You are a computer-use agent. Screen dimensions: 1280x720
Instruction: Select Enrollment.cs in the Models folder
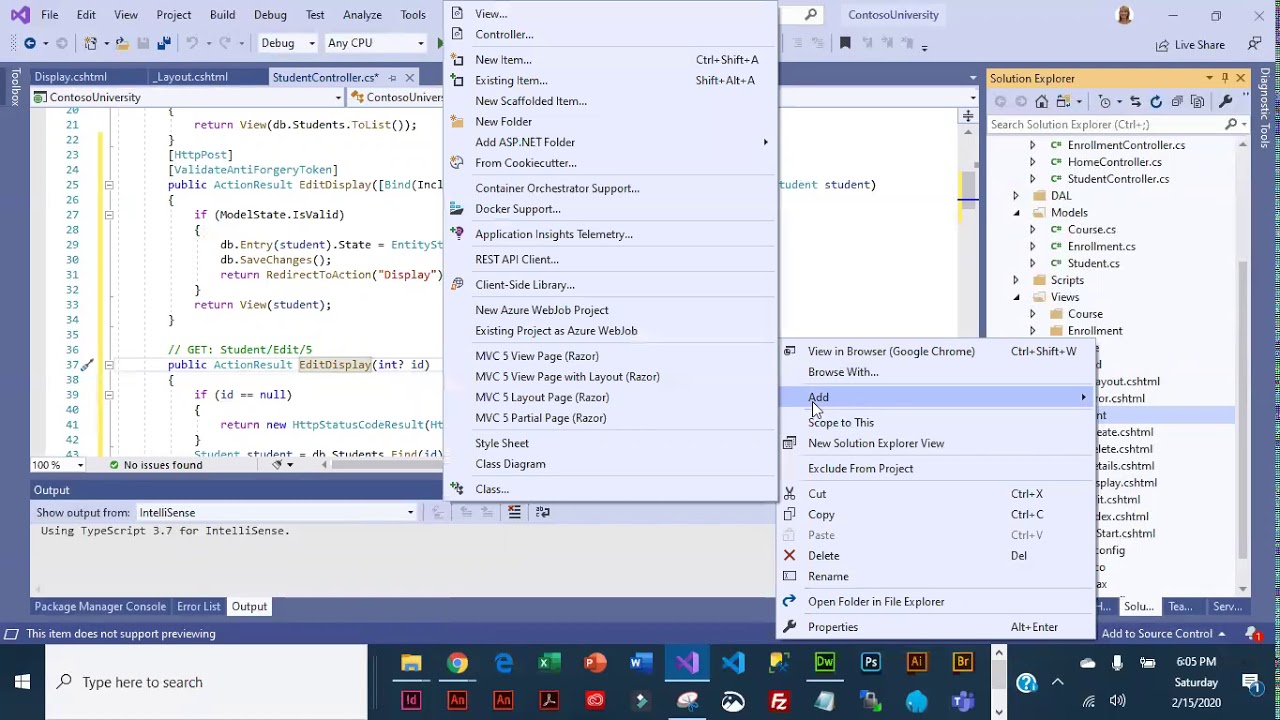(x=1101, y=247)
